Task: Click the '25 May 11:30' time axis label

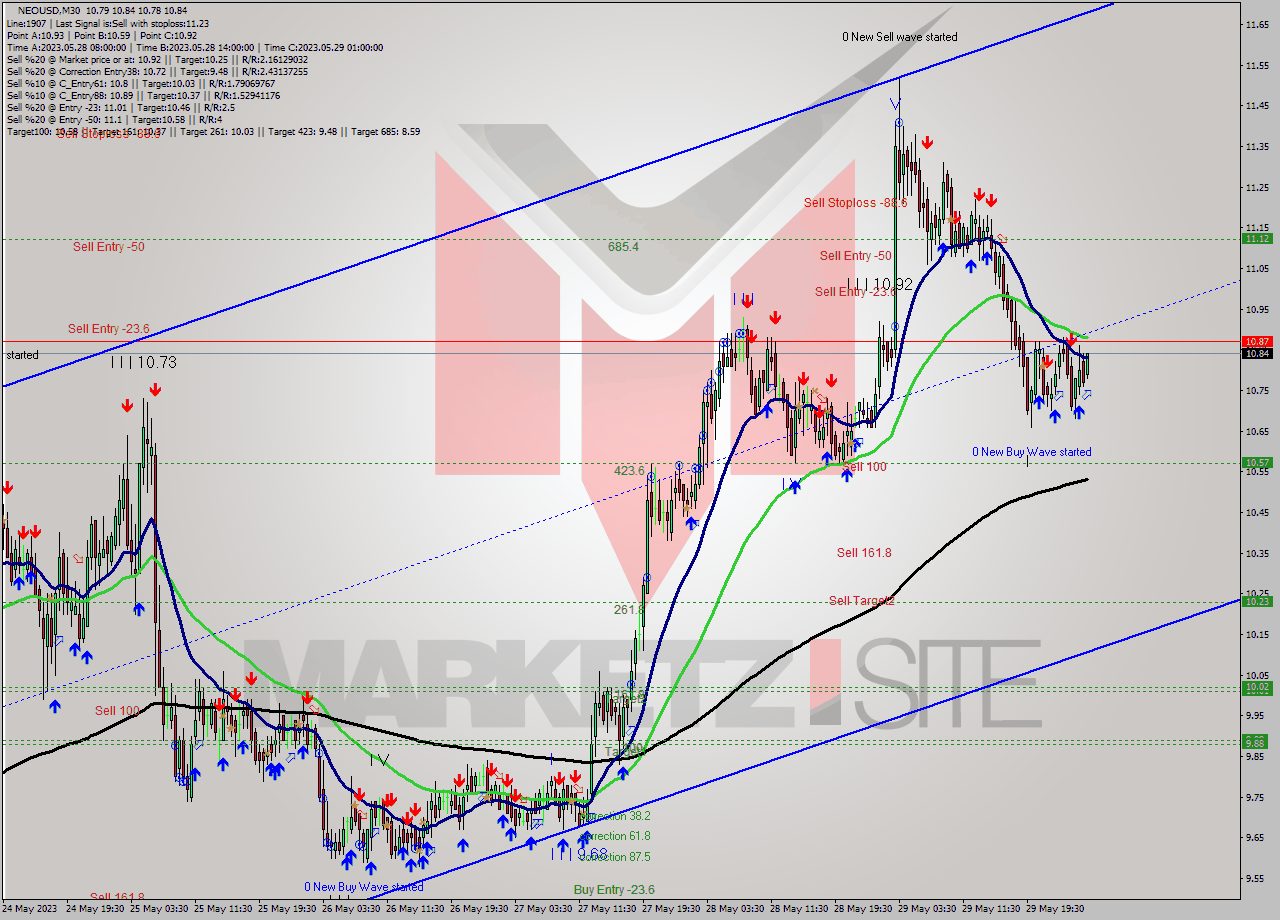Action: click(224, 909)
